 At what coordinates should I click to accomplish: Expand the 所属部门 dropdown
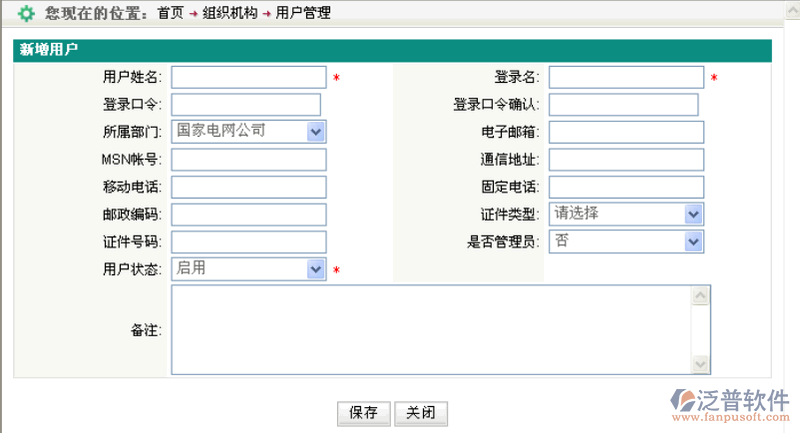pos(315,131)
